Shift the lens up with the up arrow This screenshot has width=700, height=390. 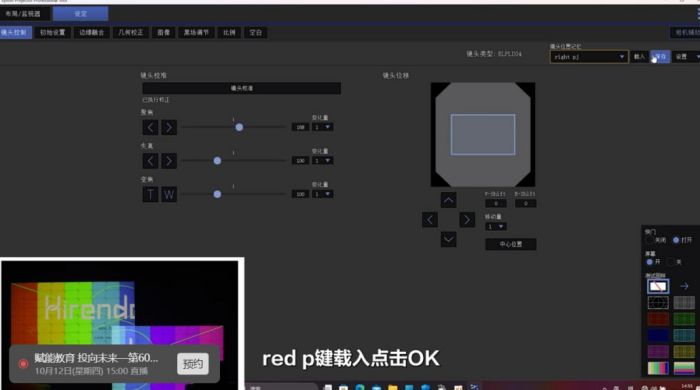(x=448, y=200)
